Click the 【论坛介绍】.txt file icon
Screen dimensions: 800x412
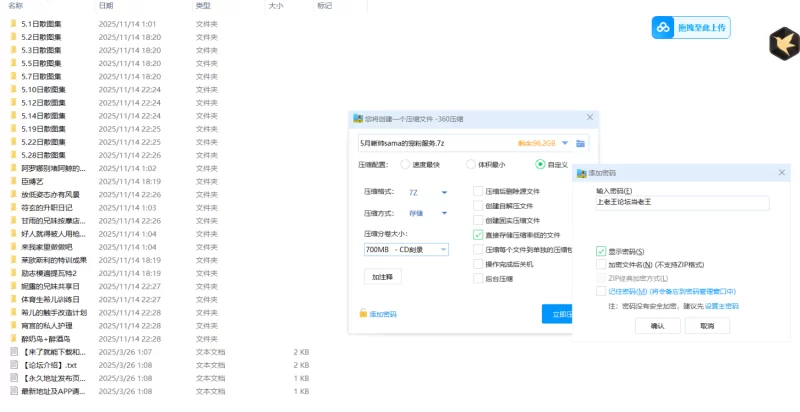(x=13, y=366)
